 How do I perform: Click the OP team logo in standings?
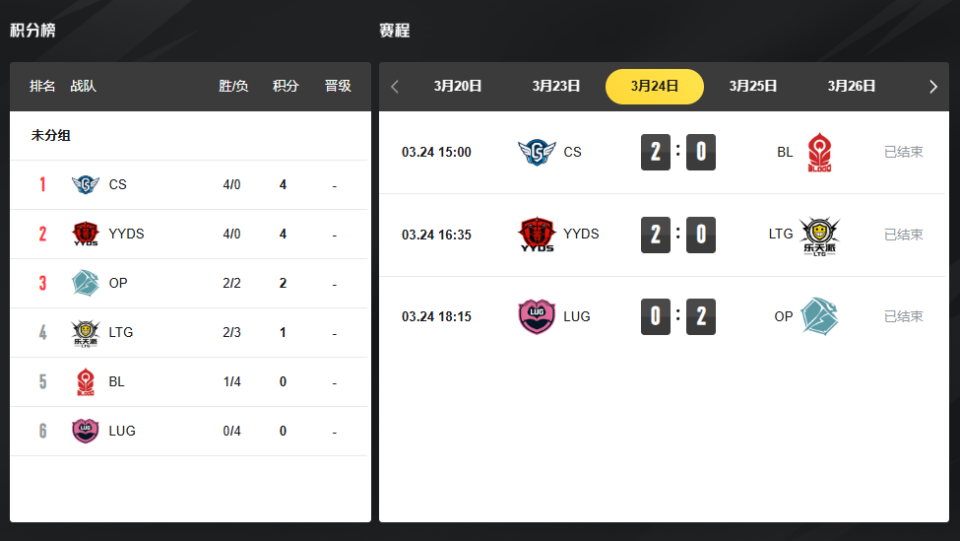tap(85, 283)
